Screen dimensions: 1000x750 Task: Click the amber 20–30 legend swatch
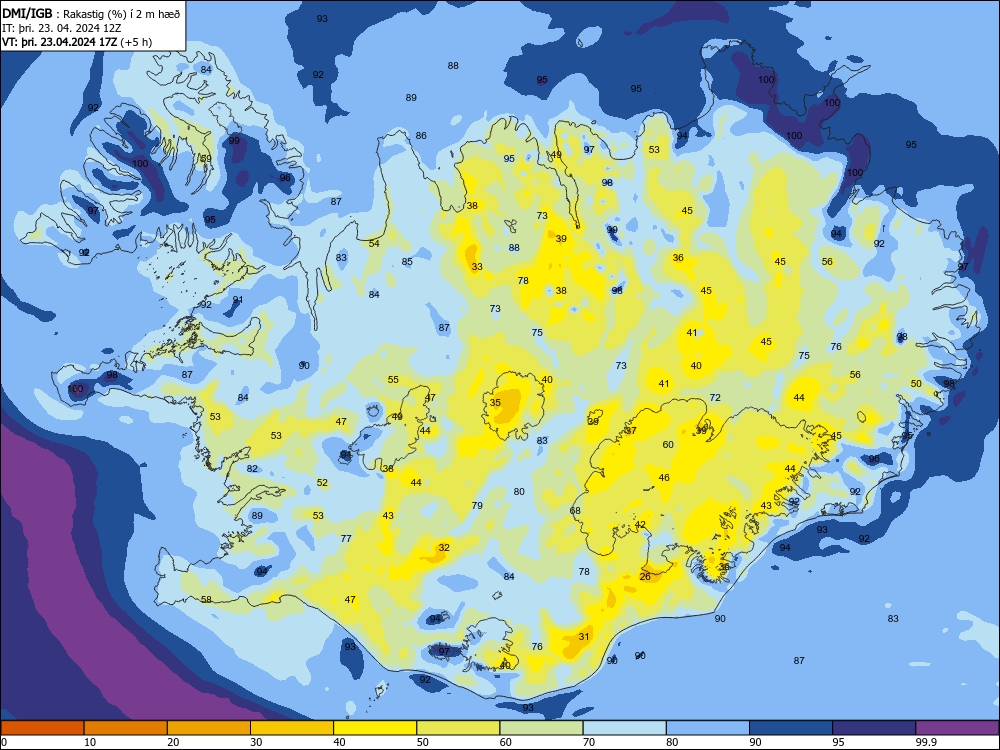209,728
